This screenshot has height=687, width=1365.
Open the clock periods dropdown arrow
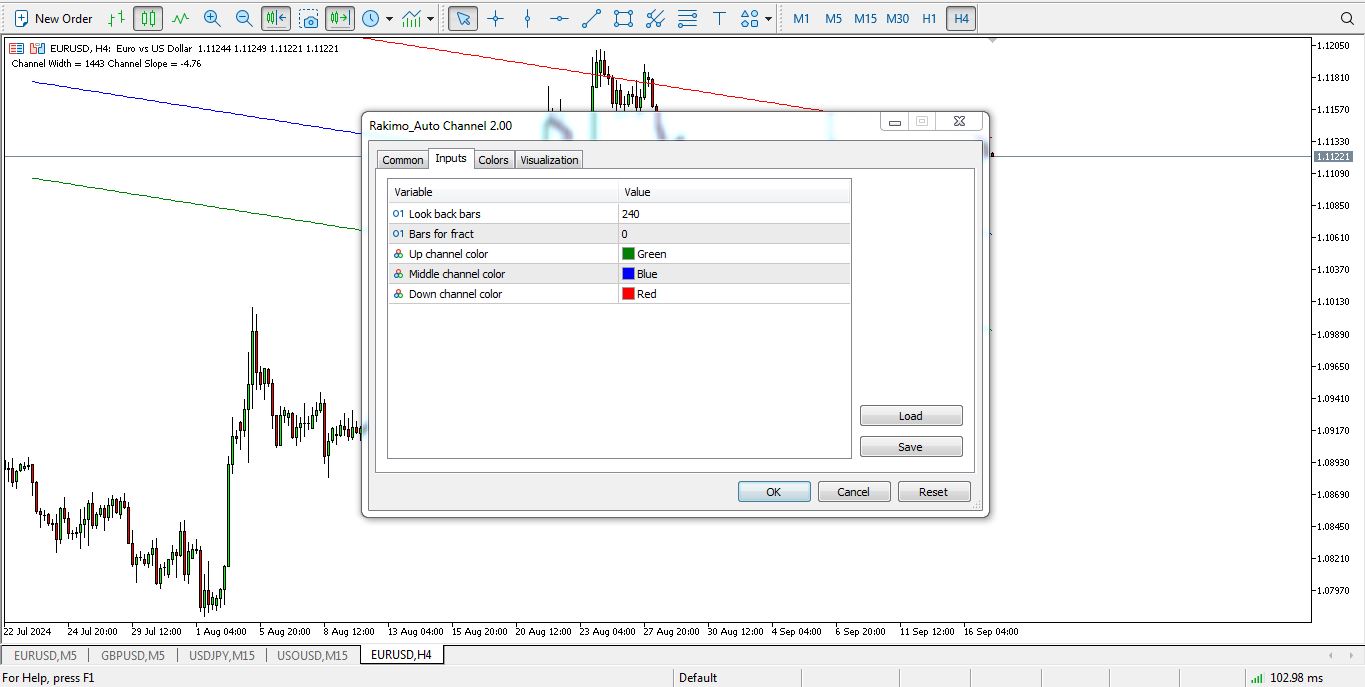click(389, 18)
